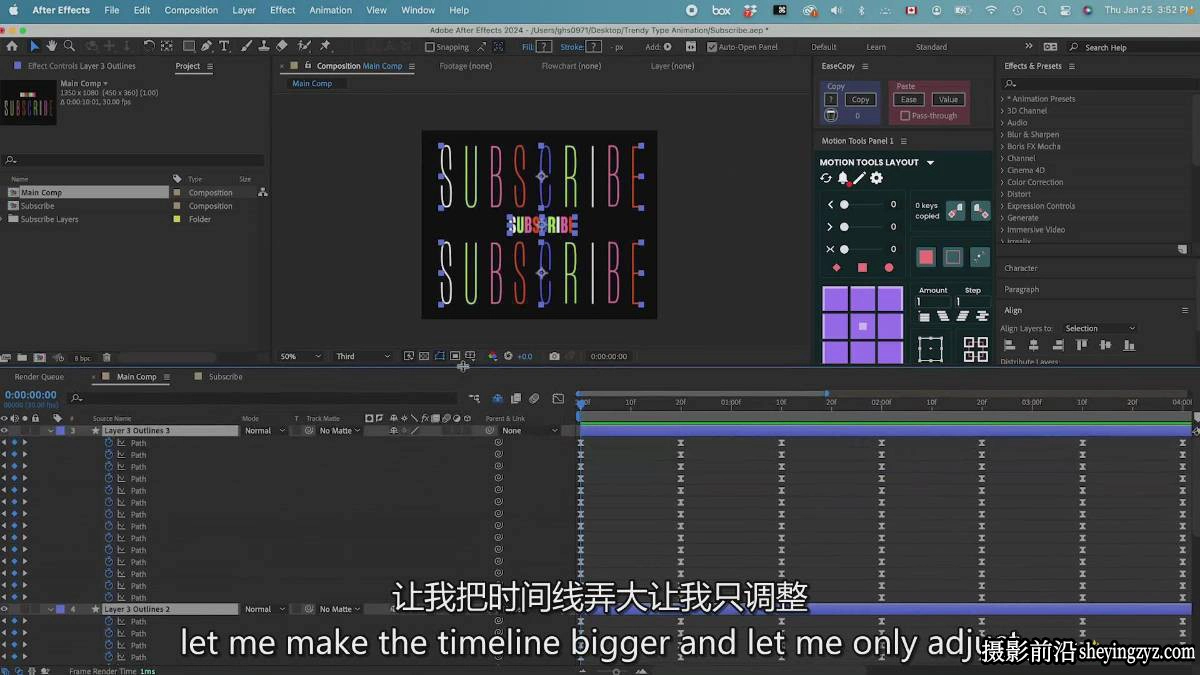Hide Layer 3 Outlines 2 eye toggle
Screen dimensions: 1200x675
click(x=4, y=609)
